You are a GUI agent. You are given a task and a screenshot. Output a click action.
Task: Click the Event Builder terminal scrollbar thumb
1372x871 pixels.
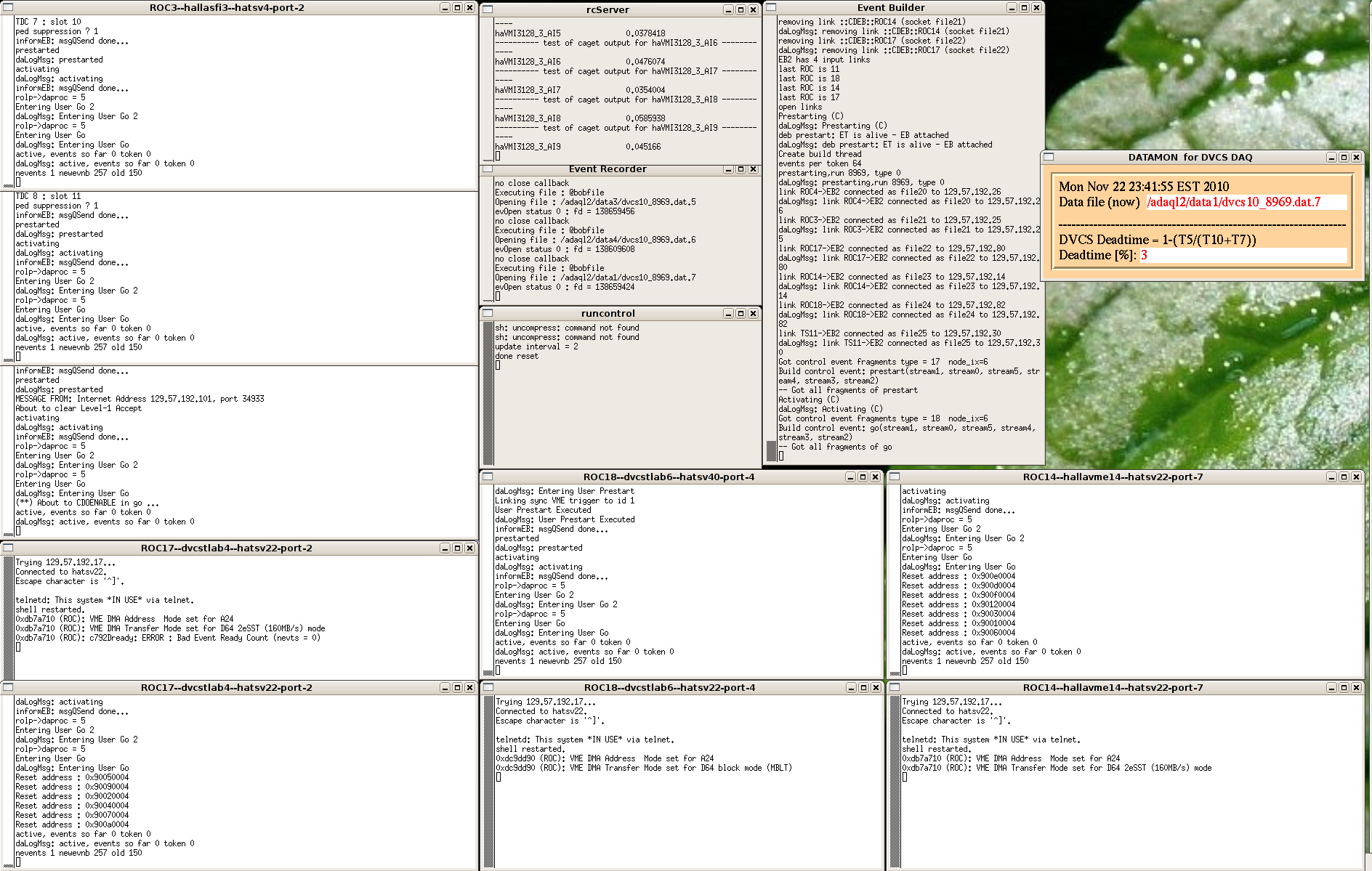[x=771, y=450]
